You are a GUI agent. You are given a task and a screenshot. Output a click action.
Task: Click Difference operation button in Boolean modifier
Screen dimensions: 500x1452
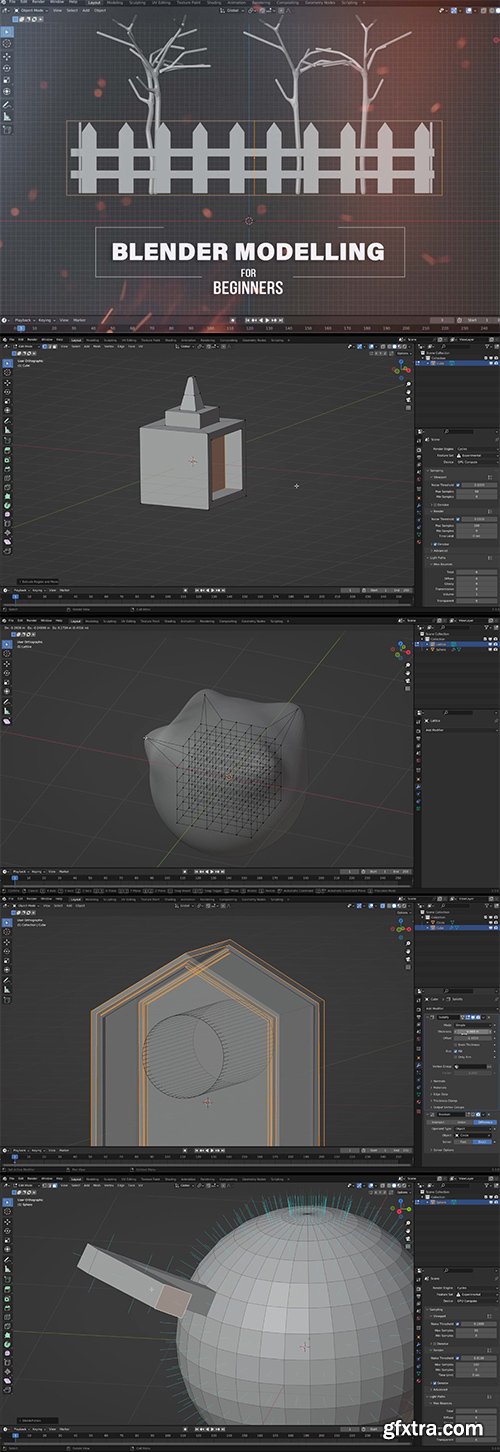click(485, 1122)
